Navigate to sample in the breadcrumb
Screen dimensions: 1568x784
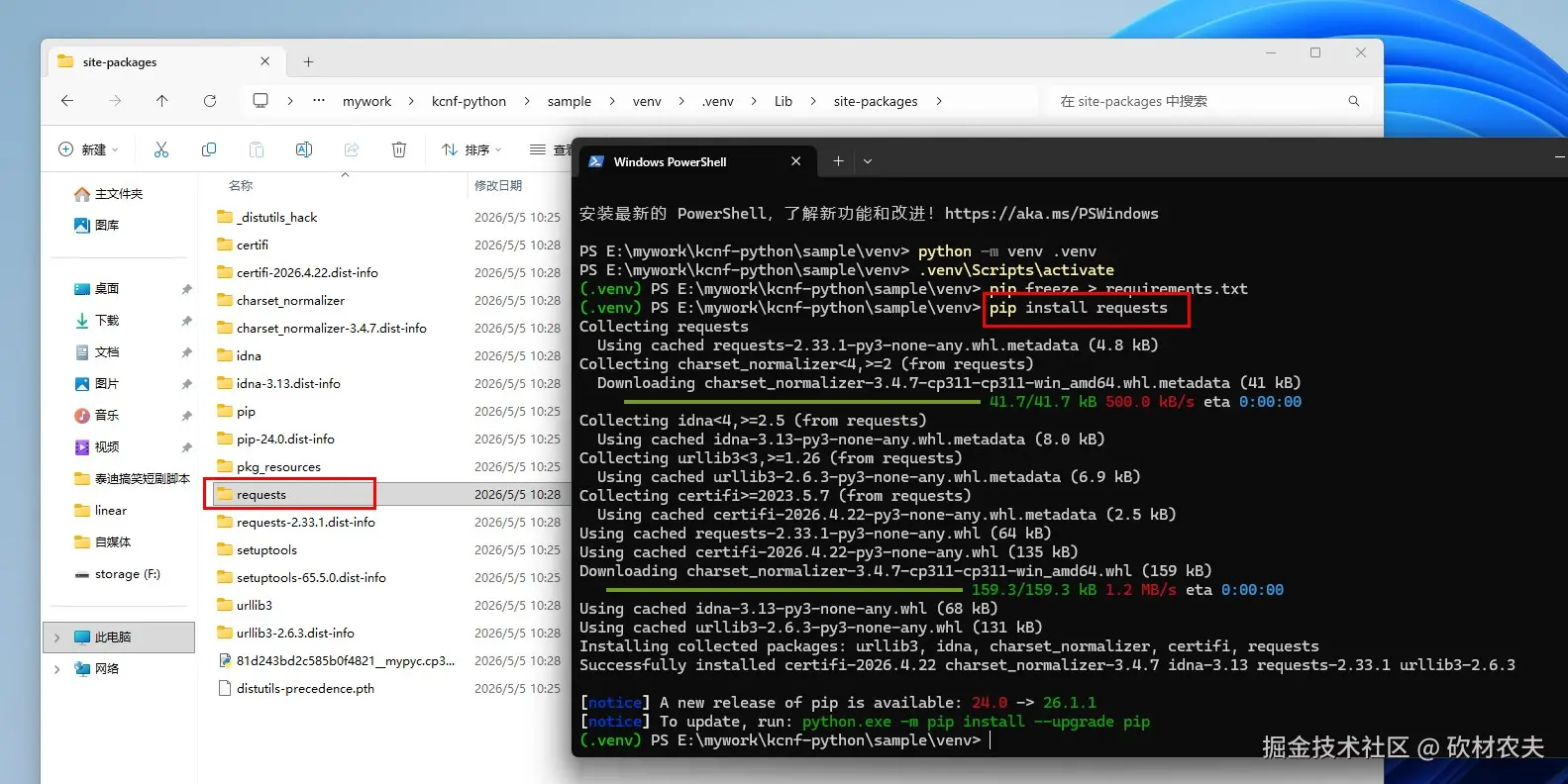570,101
